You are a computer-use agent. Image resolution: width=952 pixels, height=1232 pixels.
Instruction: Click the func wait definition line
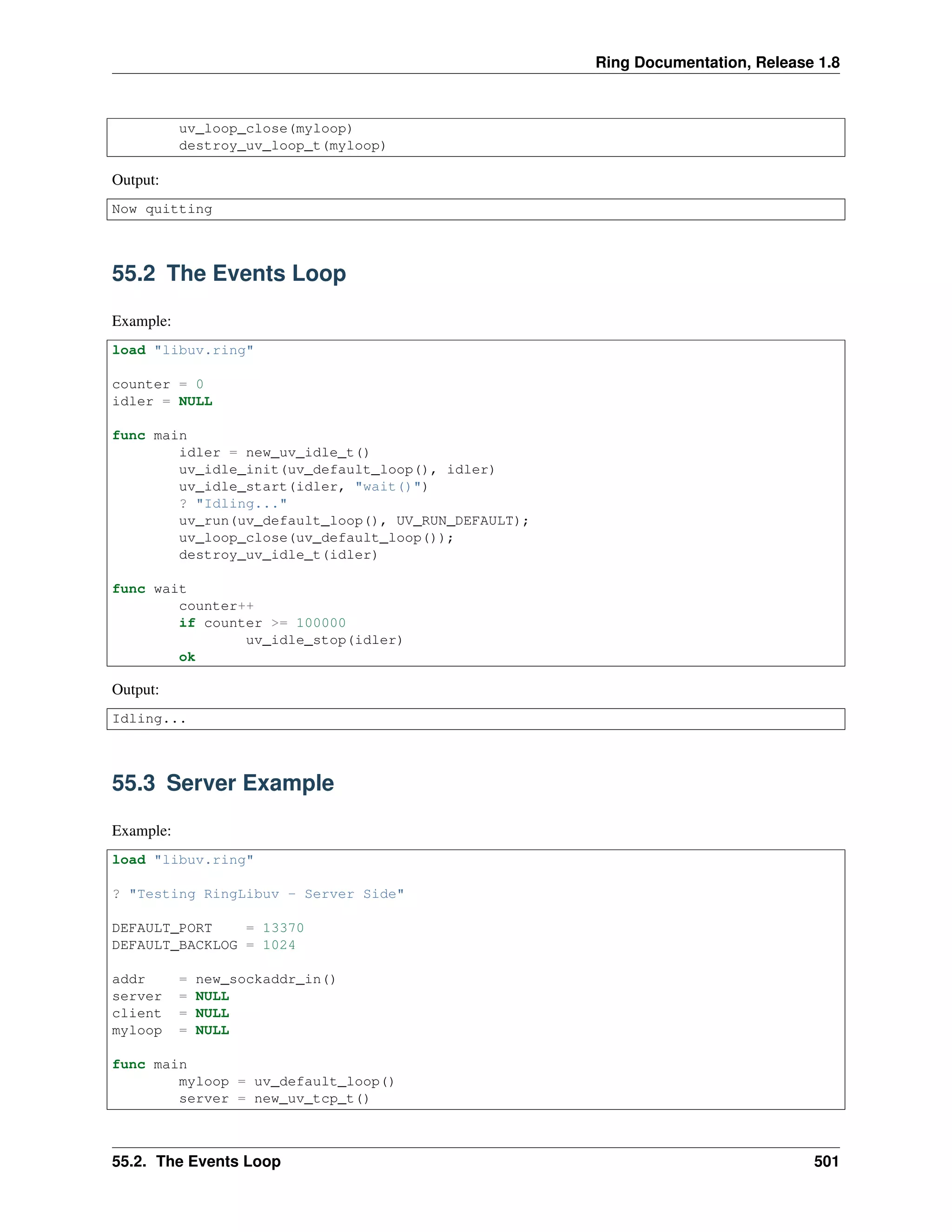[x=149, y=589]
